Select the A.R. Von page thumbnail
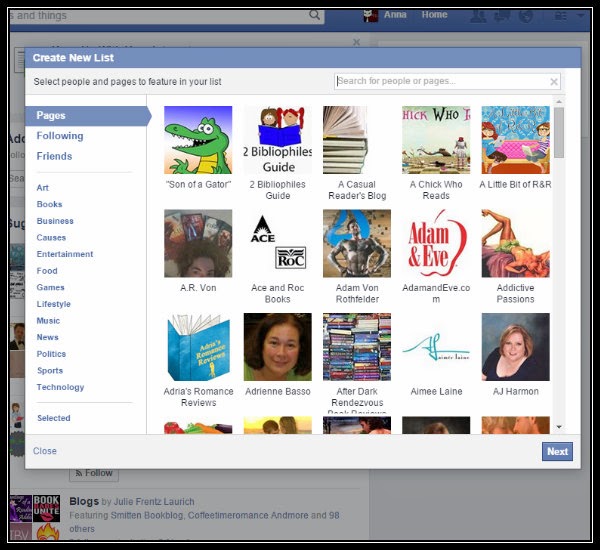This screenshot has height=550, width=600. pos(198,243)
